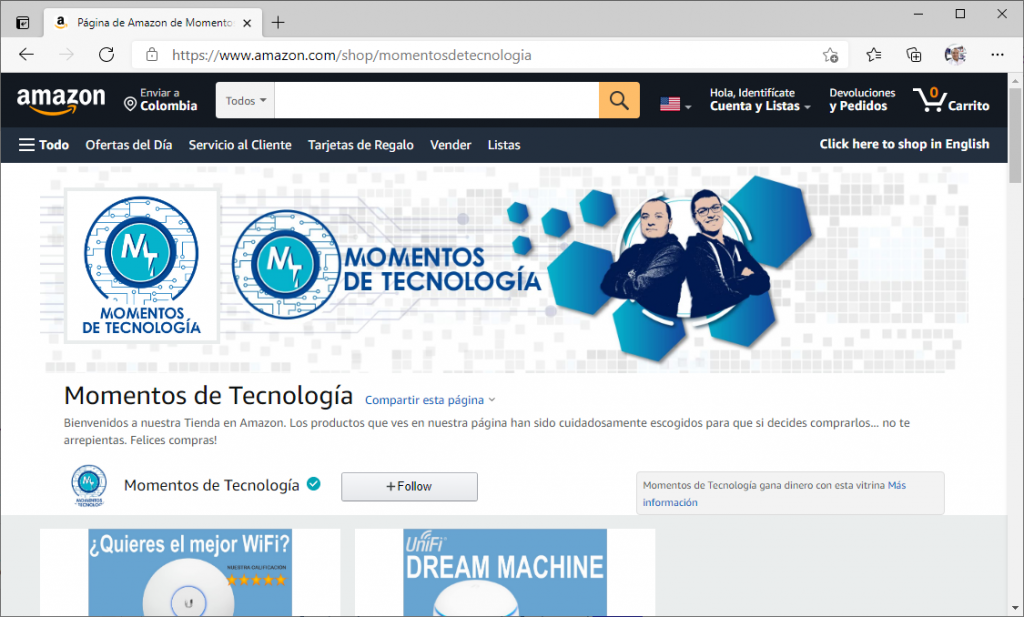This screenshot has width=1024, height=617.
Task: Expand the Cuenta y Listas menu
Action: [760, 106]
